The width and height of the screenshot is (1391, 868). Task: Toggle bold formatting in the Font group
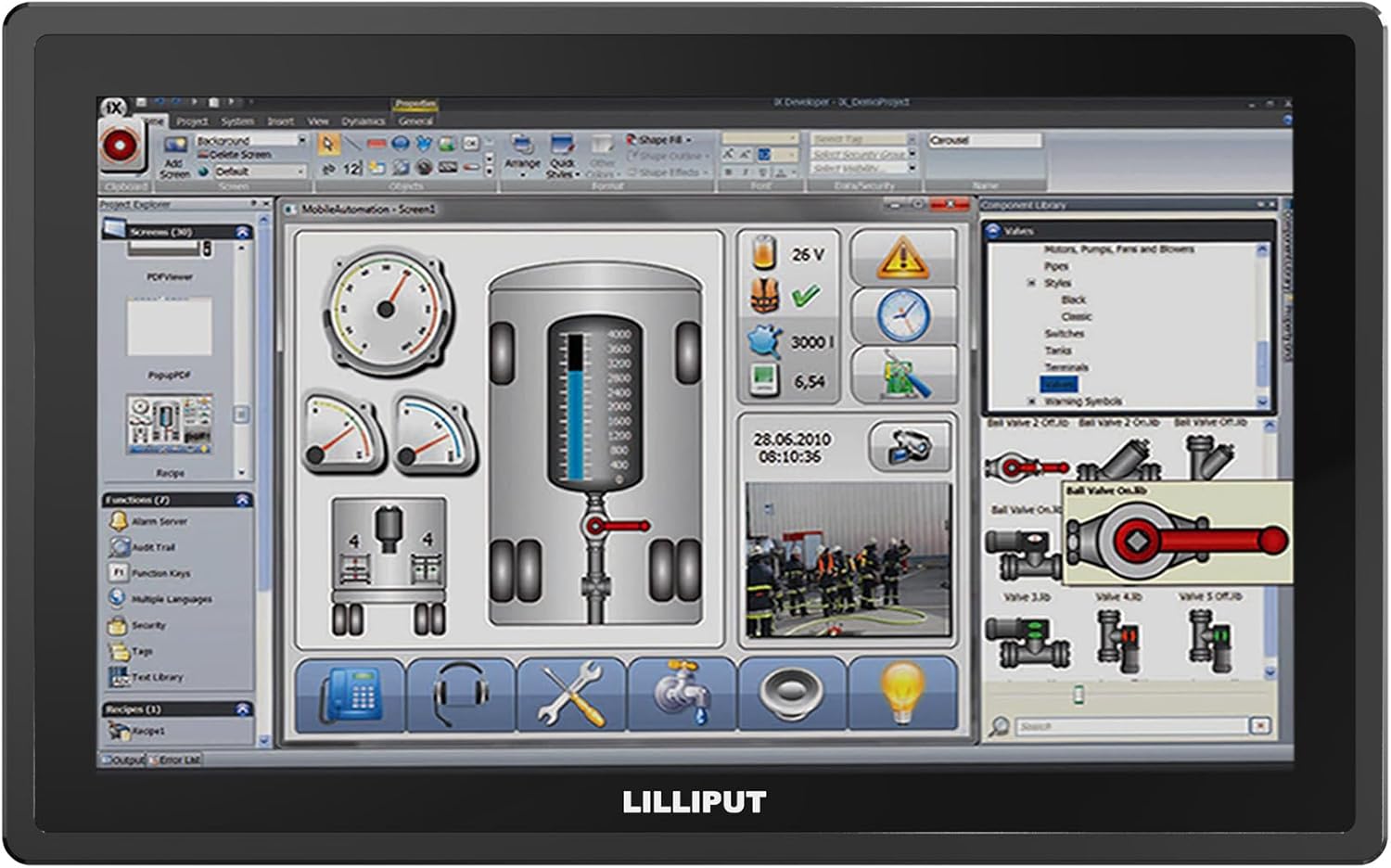[728, 172]
